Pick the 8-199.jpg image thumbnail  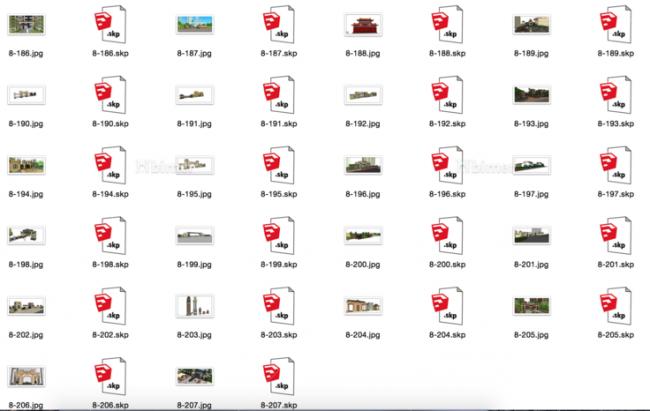[x=192, y=236]
